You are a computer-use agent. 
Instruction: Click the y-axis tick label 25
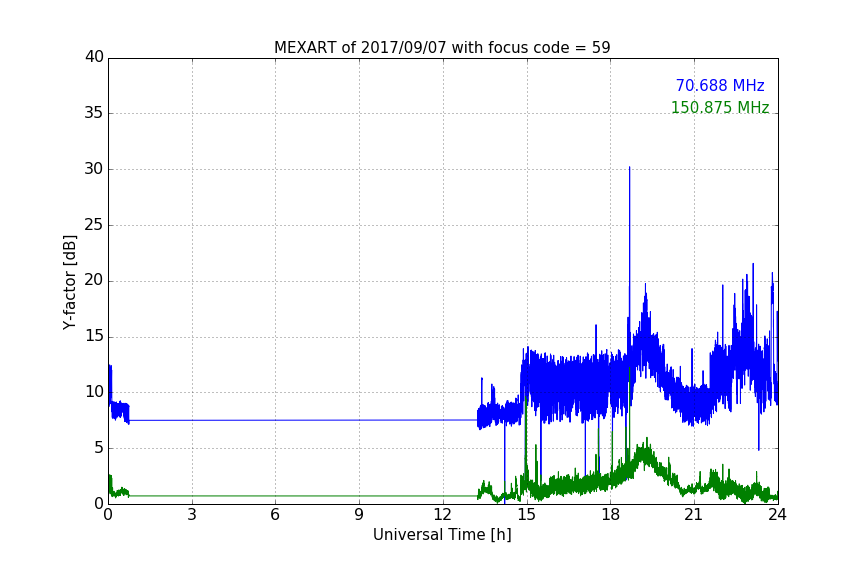pyautogui.click(x=94, y=224)
